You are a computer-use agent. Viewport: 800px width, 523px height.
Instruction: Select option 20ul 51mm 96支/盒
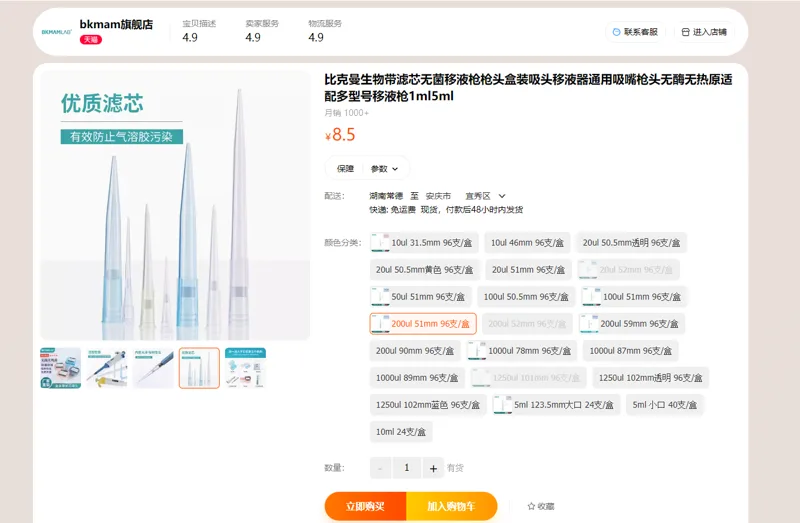click(528, 269)
